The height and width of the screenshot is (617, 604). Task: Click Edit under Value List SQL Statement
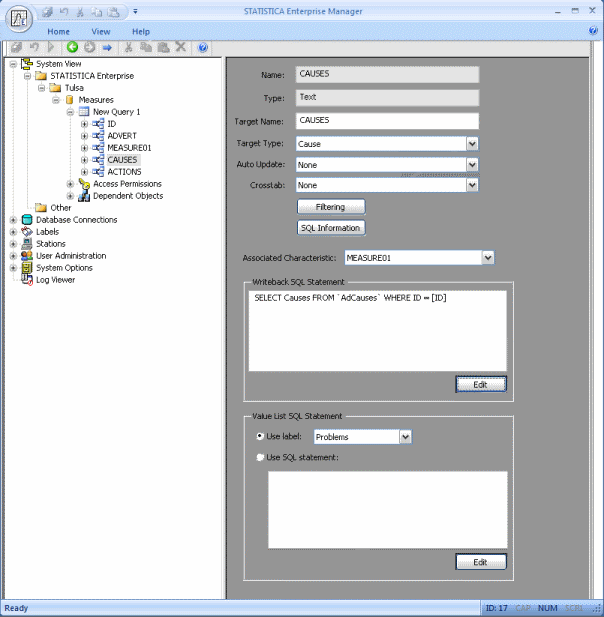point(481,562)
